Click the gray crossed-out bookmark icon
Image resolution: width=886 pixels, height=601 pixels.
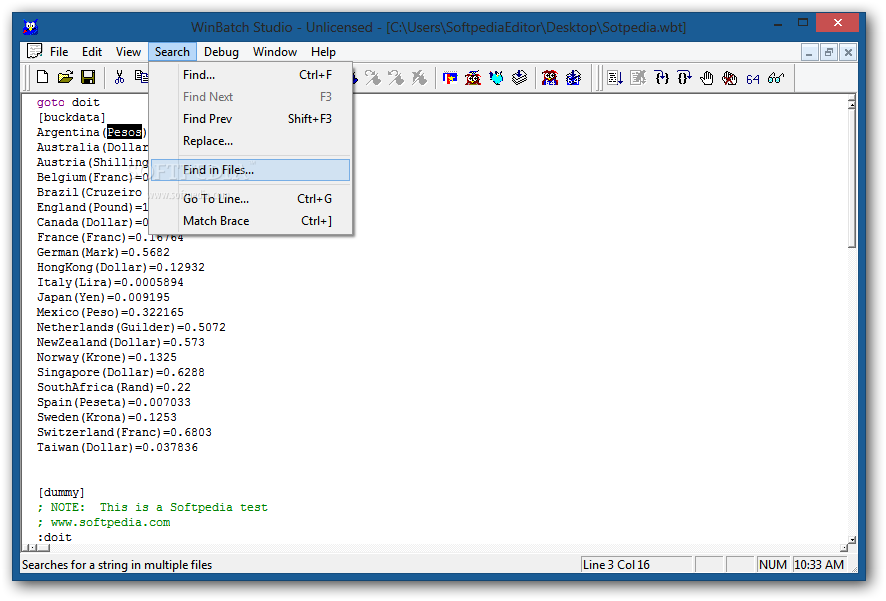[419, 78]
